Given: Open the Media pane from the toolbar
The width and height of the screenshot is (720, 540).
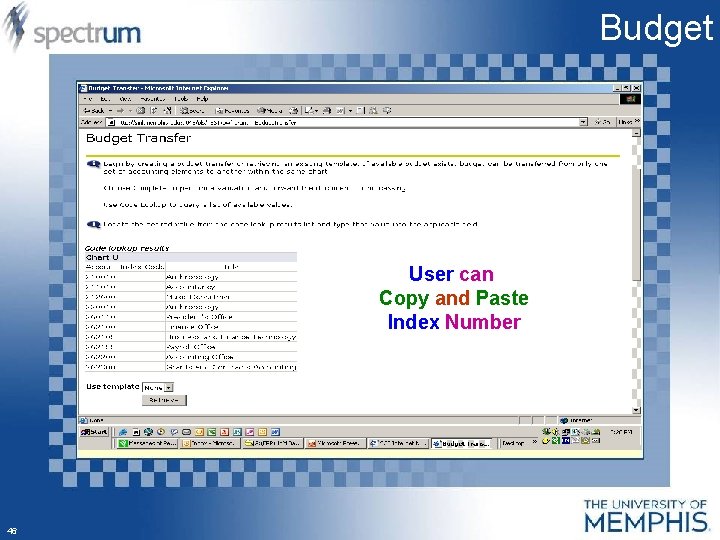Looking at the screenshot, I should (270, 111).
